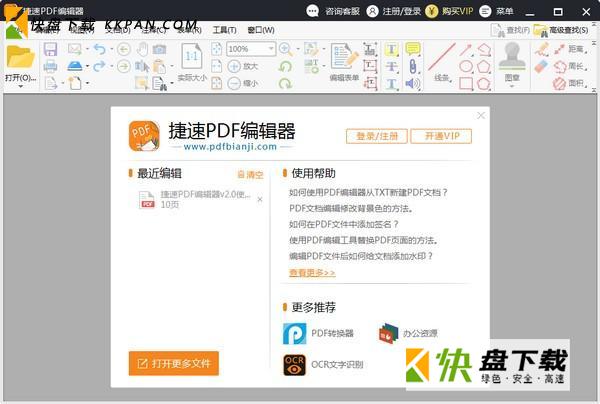The width and height of the screenshot is (600, 404).
Task: Go to next view with right arrow circle
Action: tap(124, 66)
